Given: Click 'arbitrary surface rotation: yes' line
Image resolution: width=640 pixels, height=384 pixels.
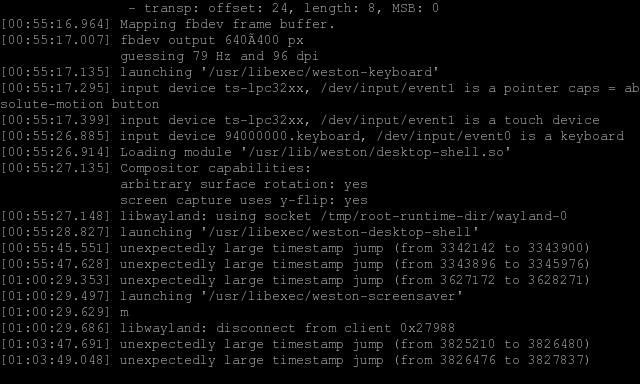Looking at the screenshot, I should (244, 184).
